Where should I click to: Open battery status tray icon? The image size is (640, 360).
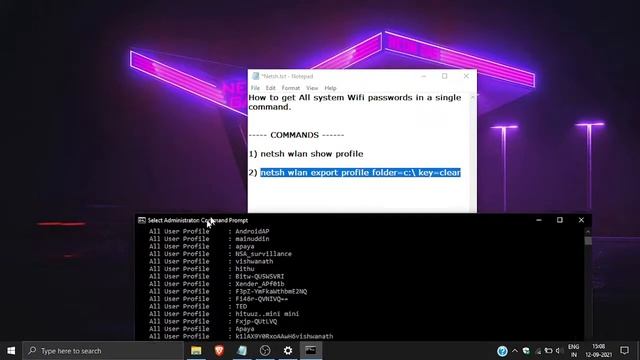click(549, 351)
